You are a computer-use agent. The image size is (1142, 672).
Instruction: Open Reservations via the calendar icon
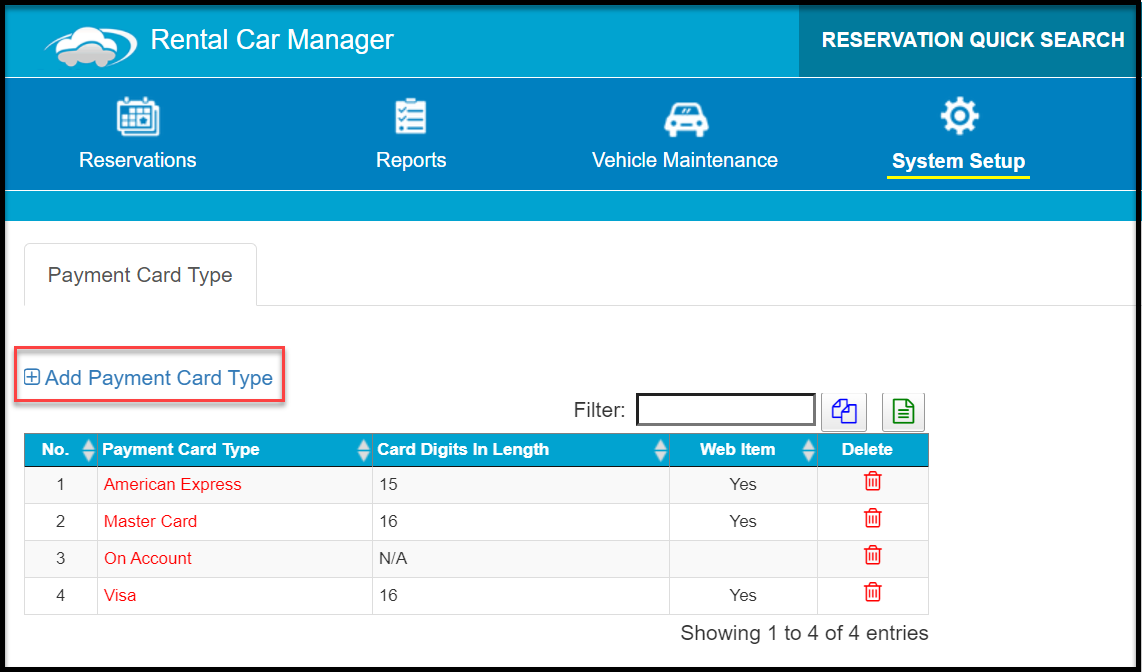(138, 116)
